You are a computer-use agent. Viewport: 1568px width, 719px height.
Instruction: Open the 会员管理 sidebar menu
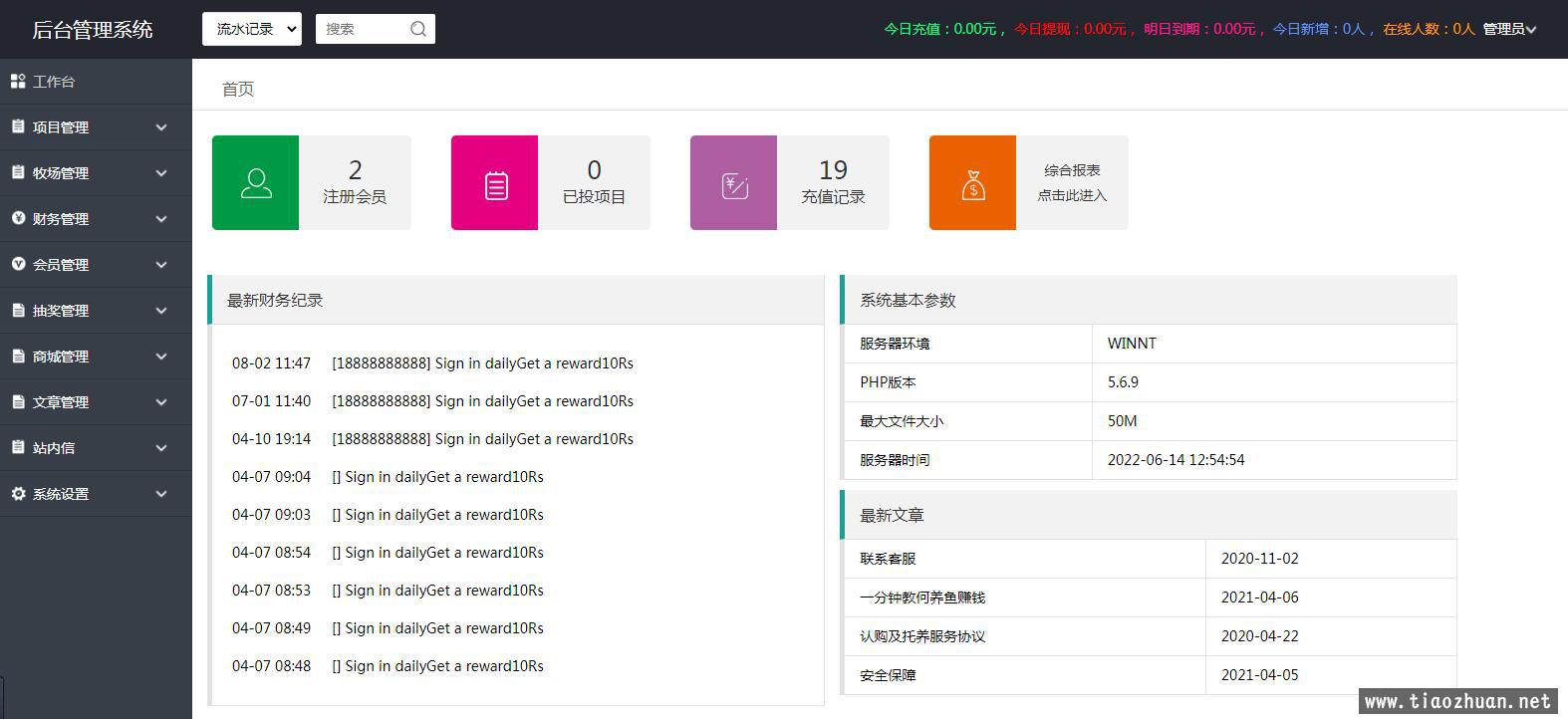[x=61, y=265]
